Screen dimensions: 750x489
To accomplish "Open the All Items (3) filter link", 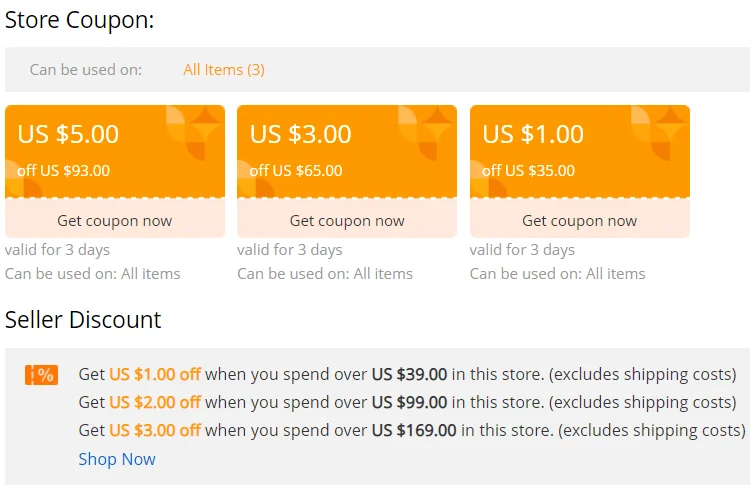I will (224, 70).
